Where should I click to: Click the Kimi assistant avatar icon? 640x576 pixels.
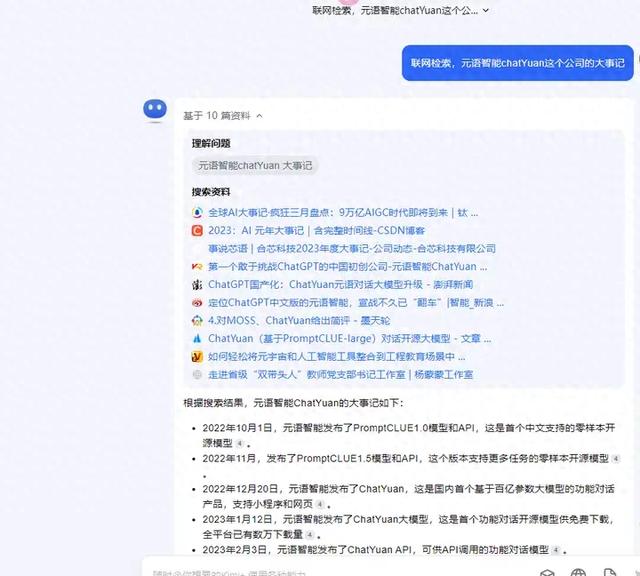155,110
